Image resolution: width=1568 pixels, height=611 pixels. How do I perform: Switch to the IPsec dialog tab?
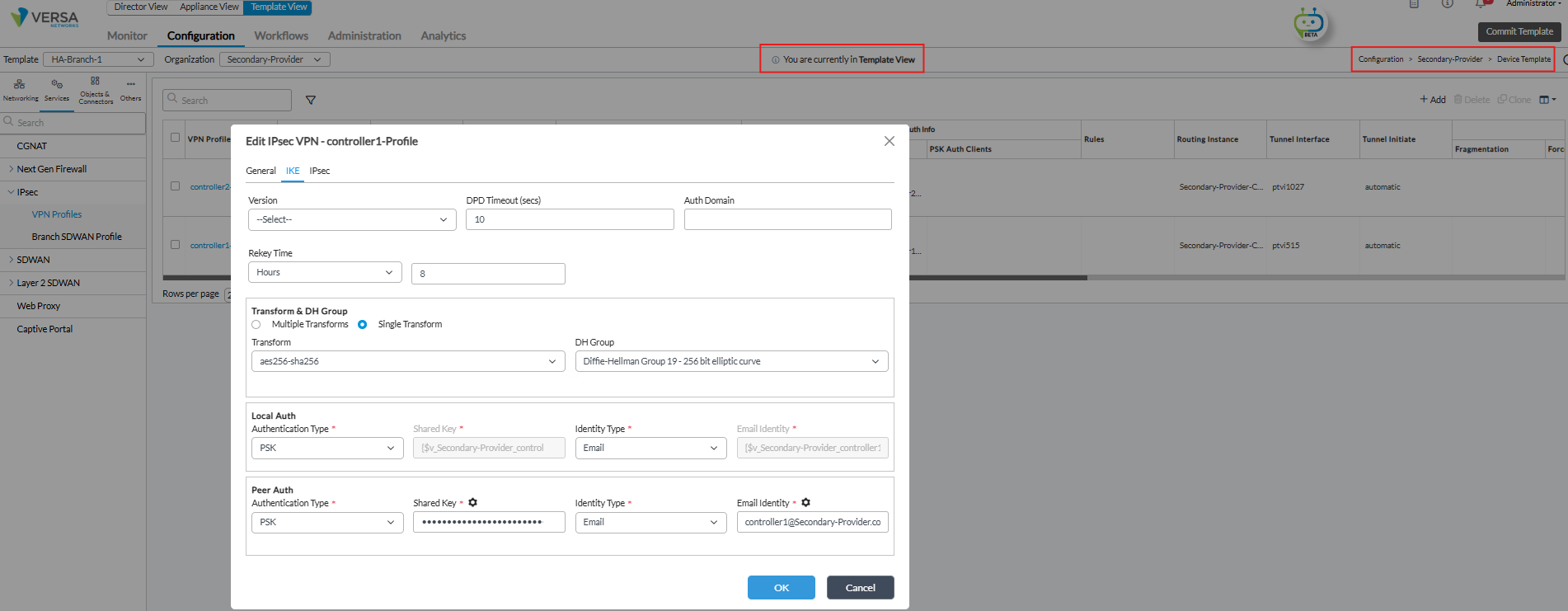pyautogui.click(x=320, y=171)
